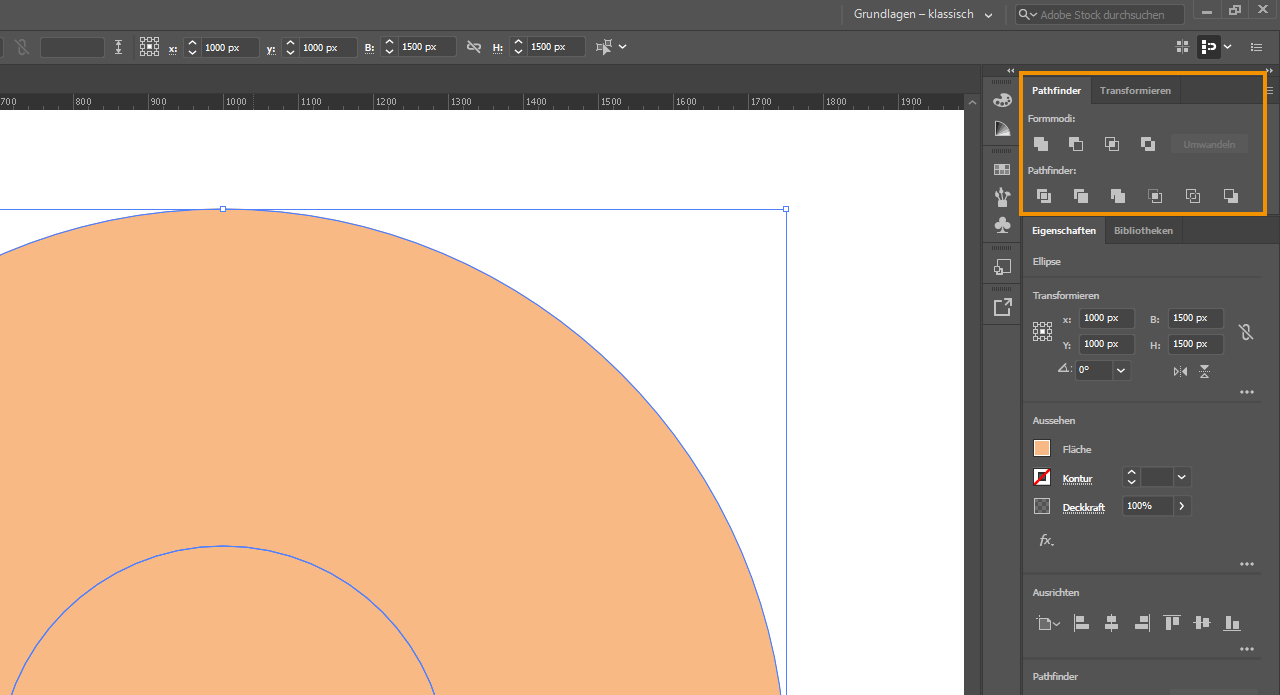The height and width of the screenshot is (695, 1280).
Task: Open the Align To selection dropdown
Action: click(x=1046, y=623)
